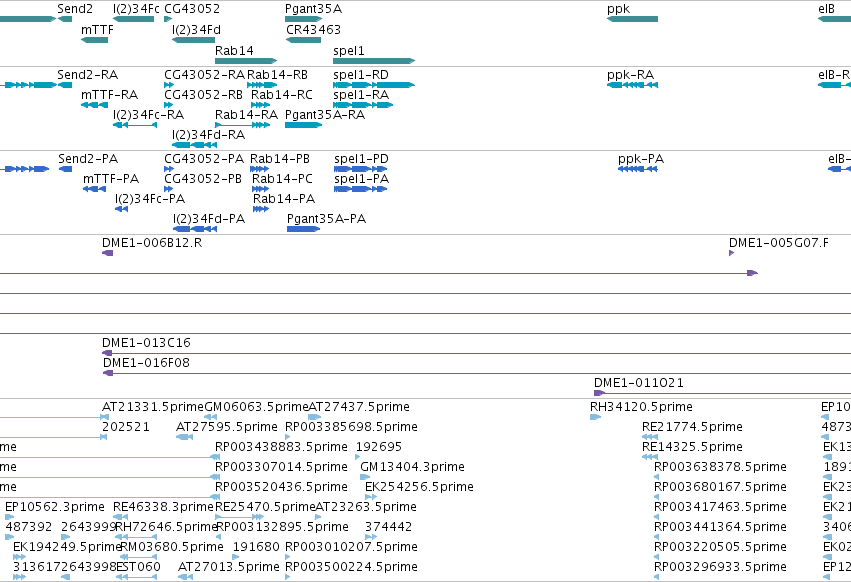Select EST AT27013.5prime
Screen dimensions: 851x582
(x=185, y=577)
